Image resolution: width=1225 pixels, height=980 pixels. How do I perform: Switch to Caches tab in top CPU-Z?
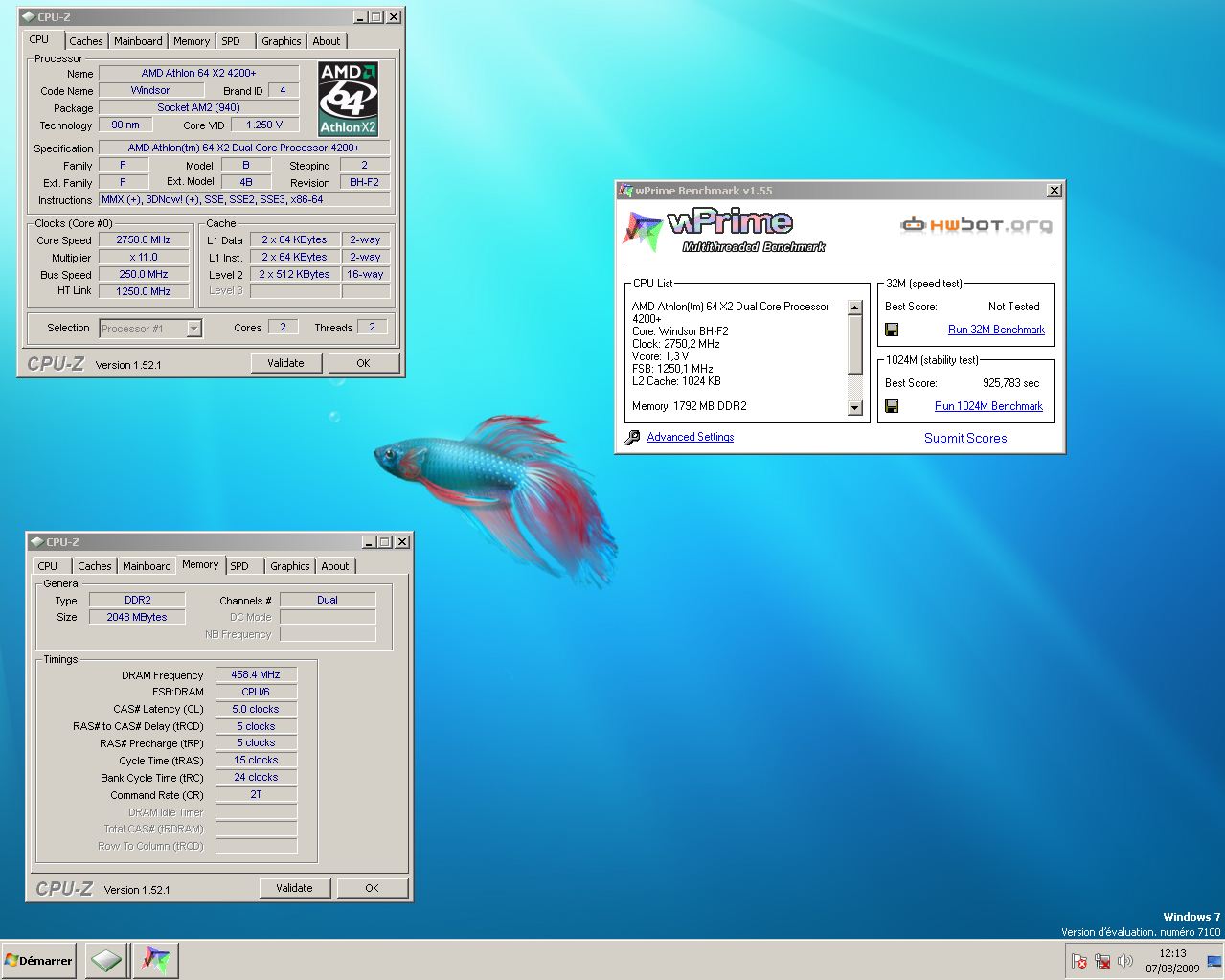85,41
